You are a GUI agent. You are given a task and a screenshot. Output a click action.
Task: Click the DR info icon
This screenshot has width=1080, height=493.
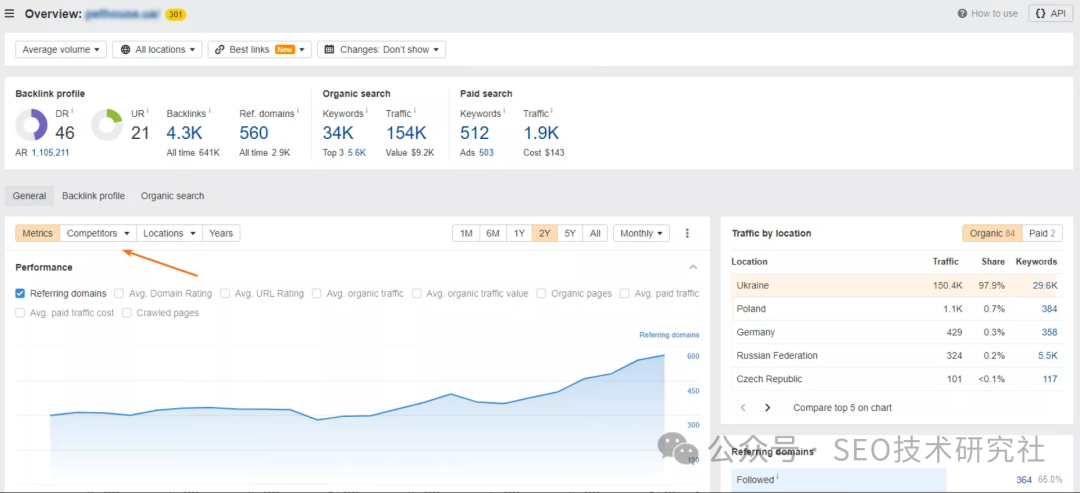click(73, 112)
